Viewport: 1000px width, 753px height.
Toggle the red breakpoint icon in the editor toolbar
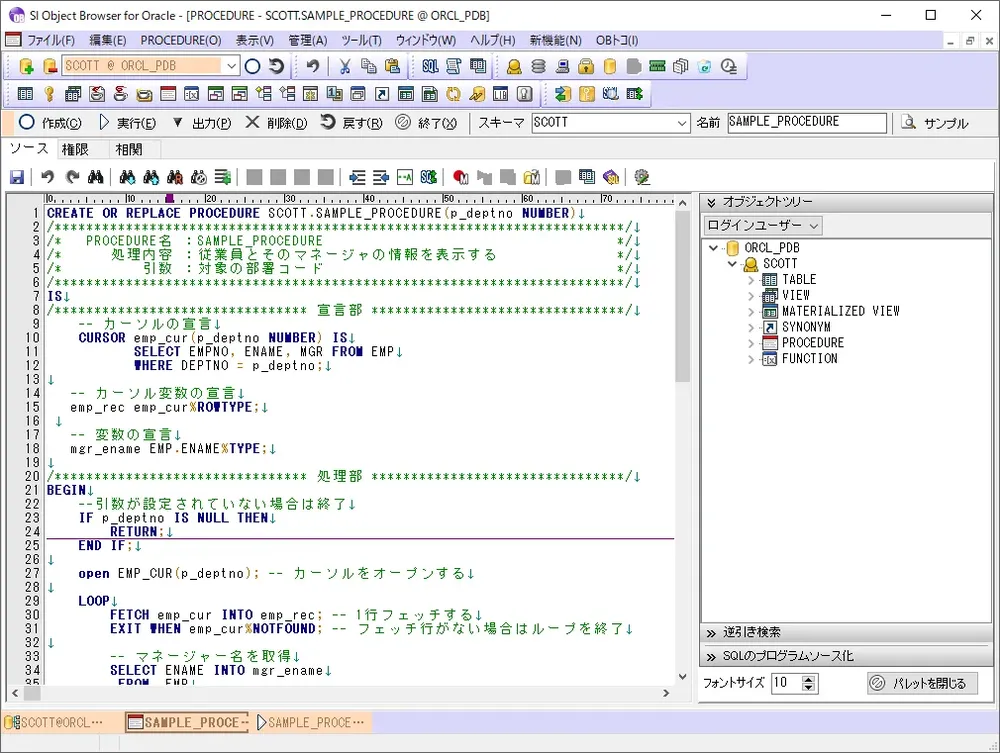[460, 177]
